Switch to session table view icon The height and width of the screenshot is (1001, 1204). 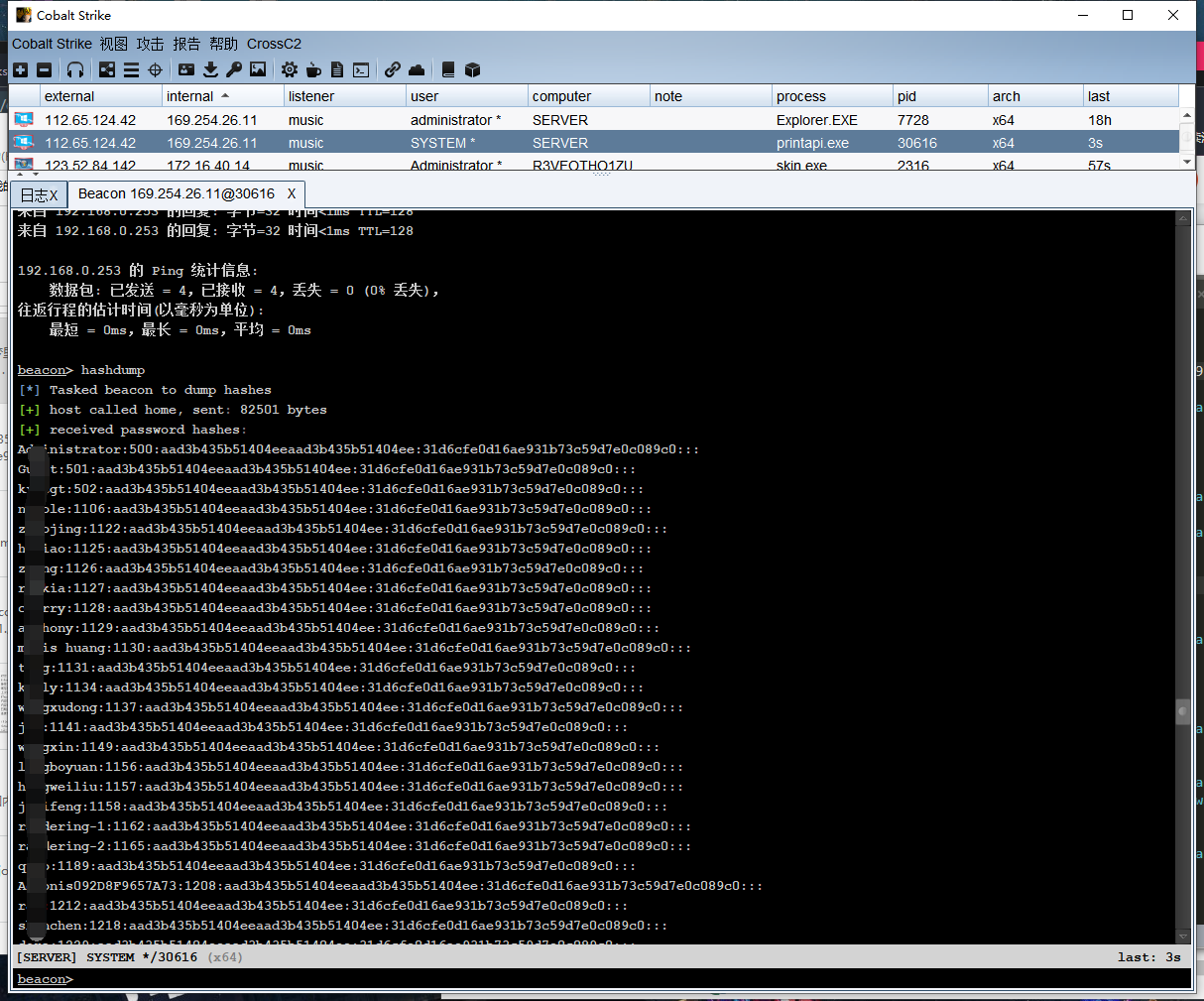131,69
